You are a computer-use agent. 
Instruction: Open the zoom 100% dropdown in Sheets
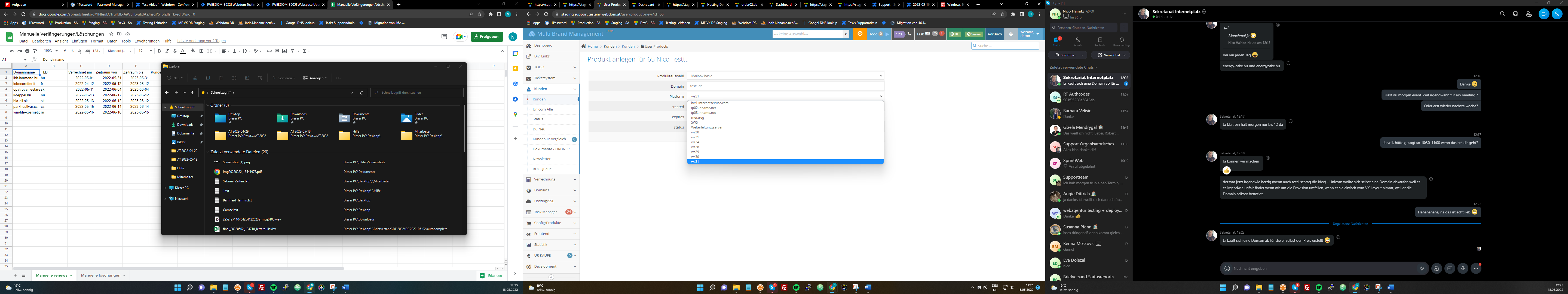point(51,51)
